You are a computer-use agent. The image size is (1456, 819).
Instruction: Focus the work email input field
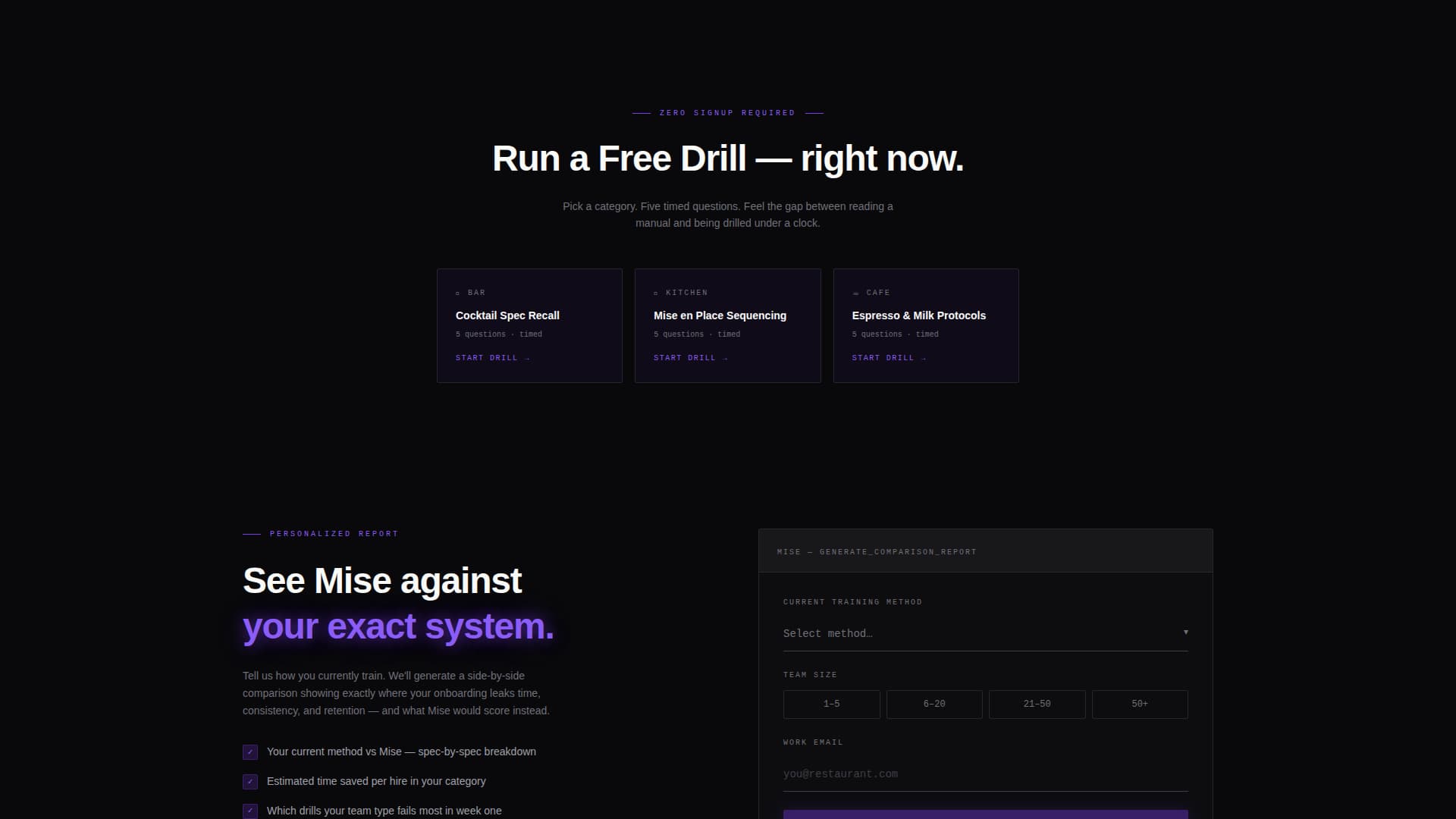click(985, 774)
